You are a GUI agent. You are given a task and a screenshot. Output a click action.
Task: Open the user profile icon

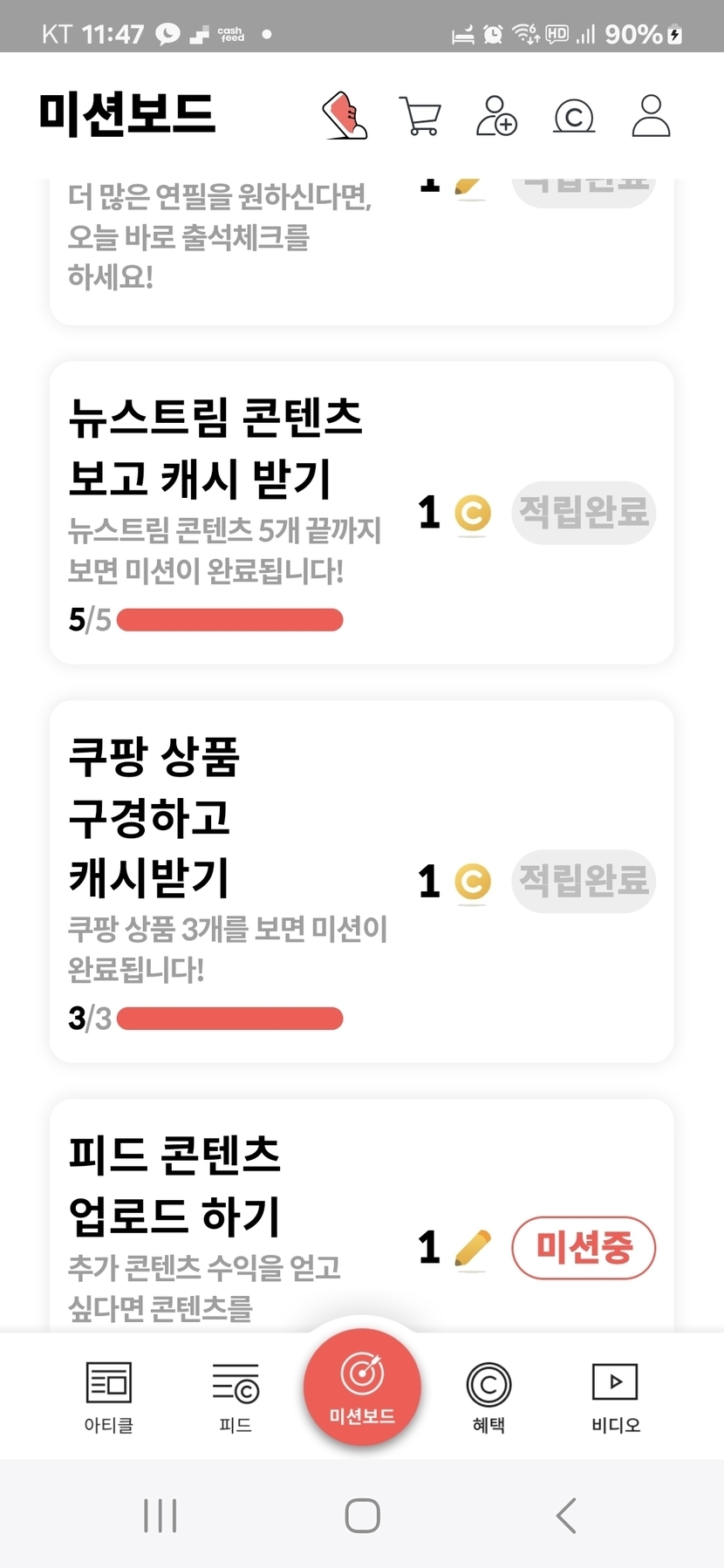(x=651, y=116)
